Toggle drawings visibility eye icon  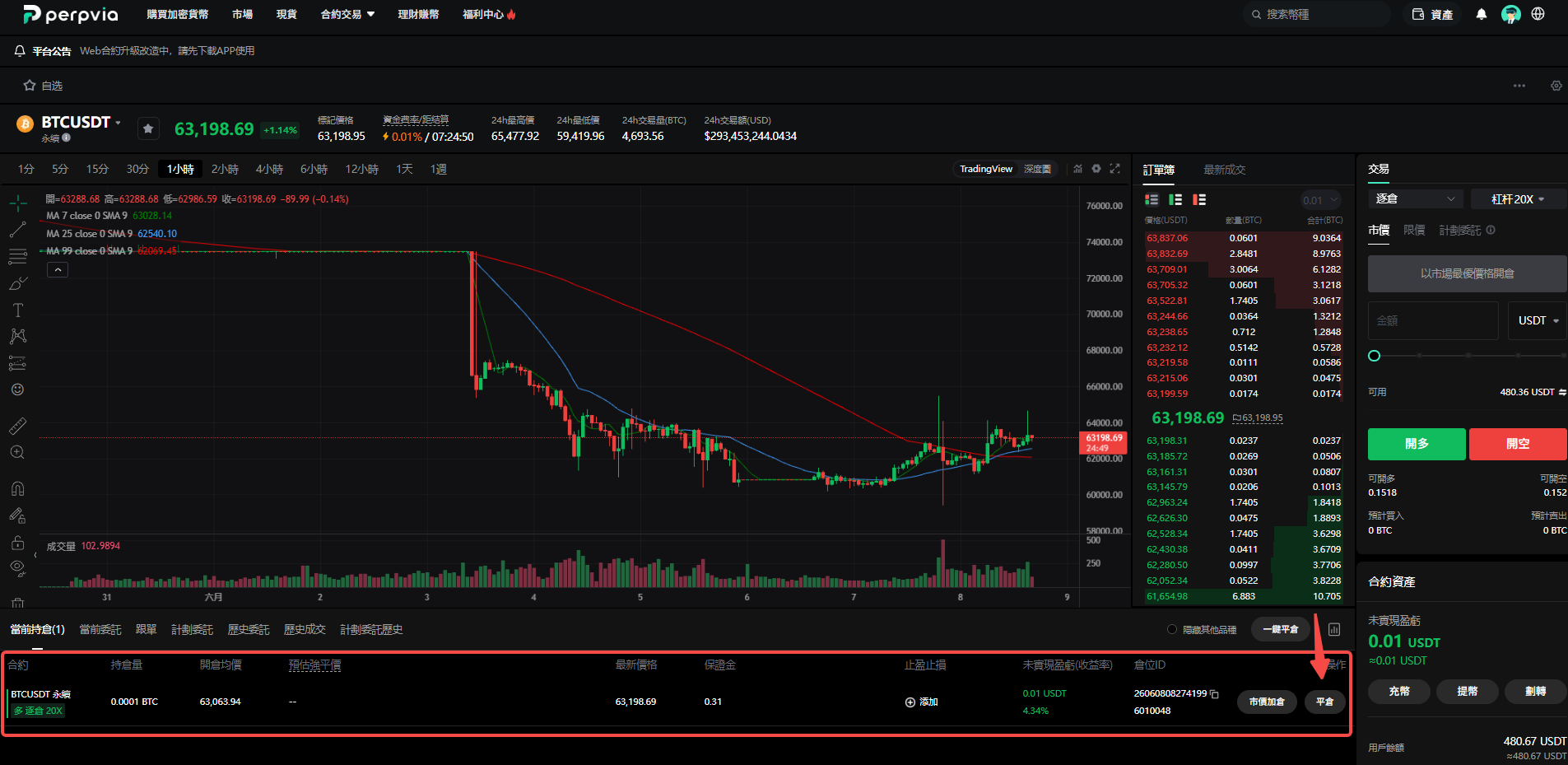pyautogui.click(x=17, y=567)
